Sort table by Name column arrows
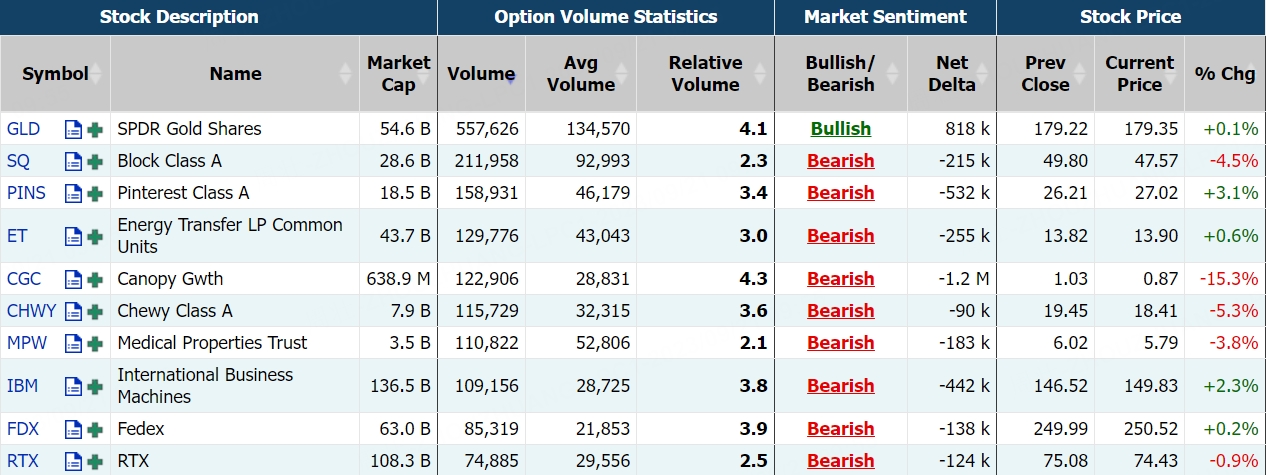This screenshot has width=1266, height=475. pyautogui.click(x=346, y=74)
